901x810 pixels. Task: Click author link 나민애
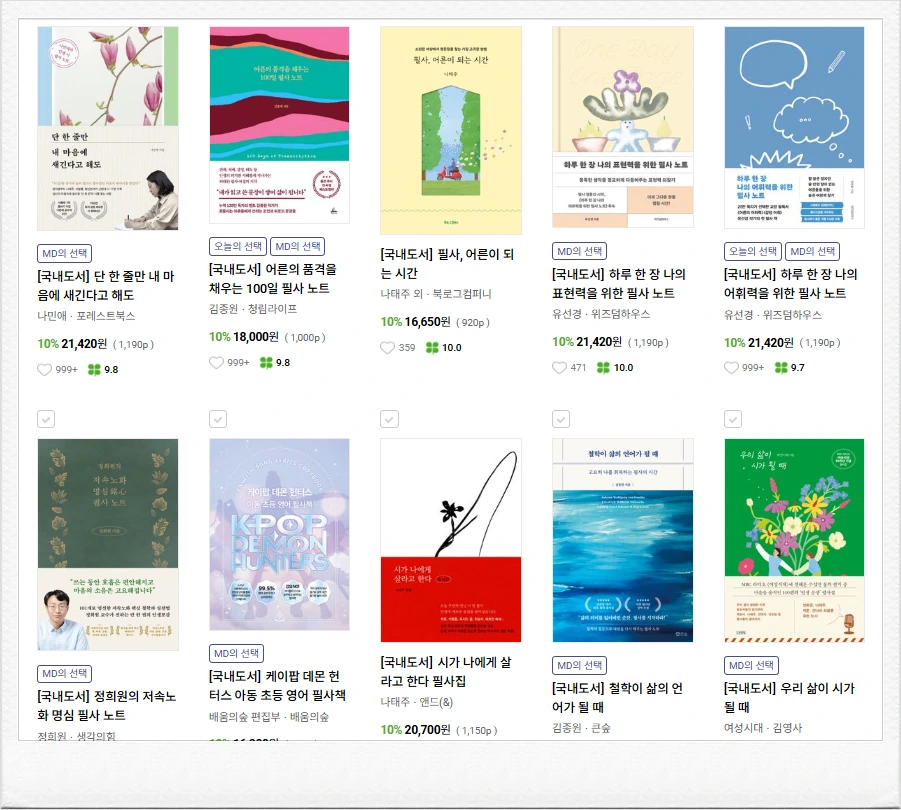click(x=52, y=316)
